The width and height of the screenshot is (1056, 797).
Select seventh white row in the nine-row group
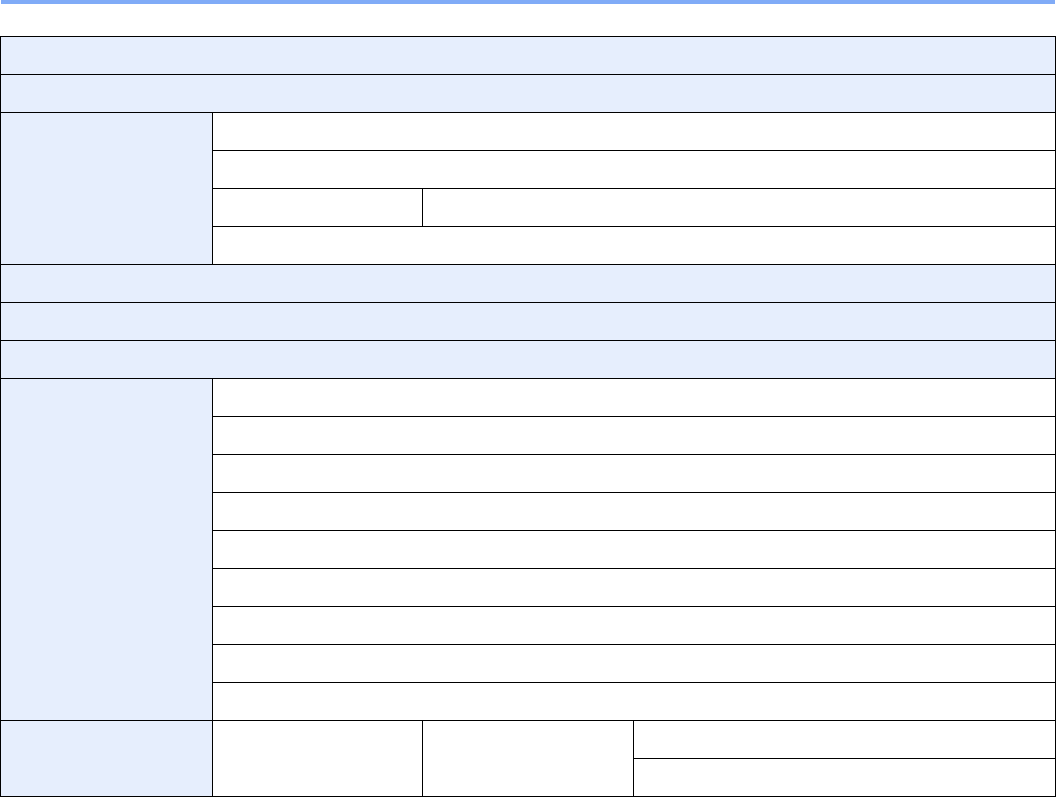click(633, 625)
